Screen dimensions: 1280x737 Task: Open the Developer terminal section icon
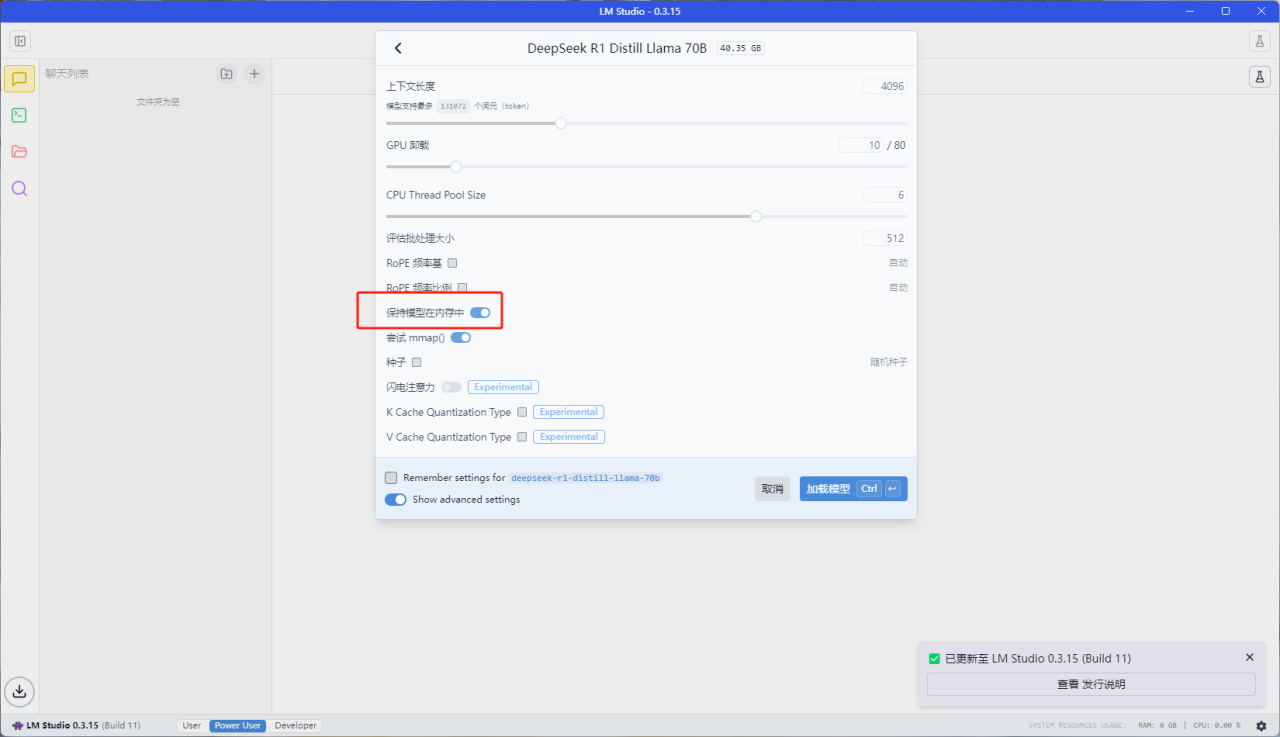click(x=19, y=115)
